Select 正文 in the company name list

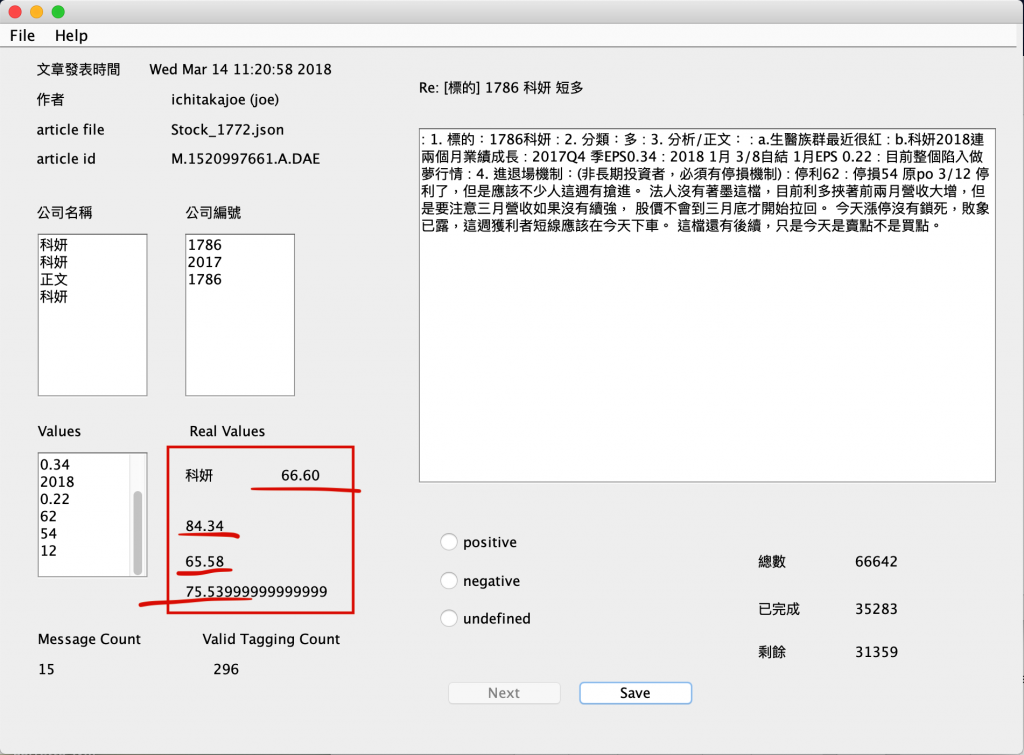pyautogui.click(x=54, y=279)
